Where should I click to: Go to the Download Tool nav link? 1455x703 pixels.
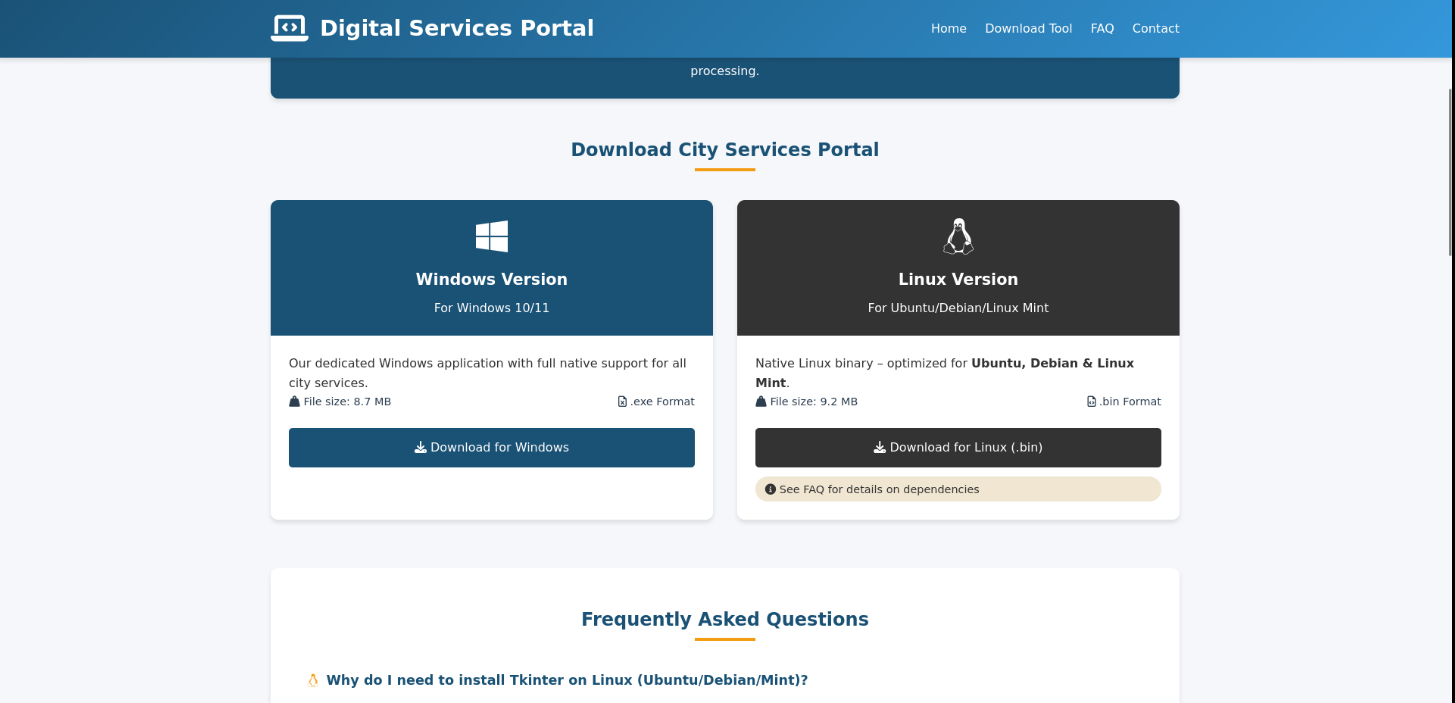(1028, 29)
